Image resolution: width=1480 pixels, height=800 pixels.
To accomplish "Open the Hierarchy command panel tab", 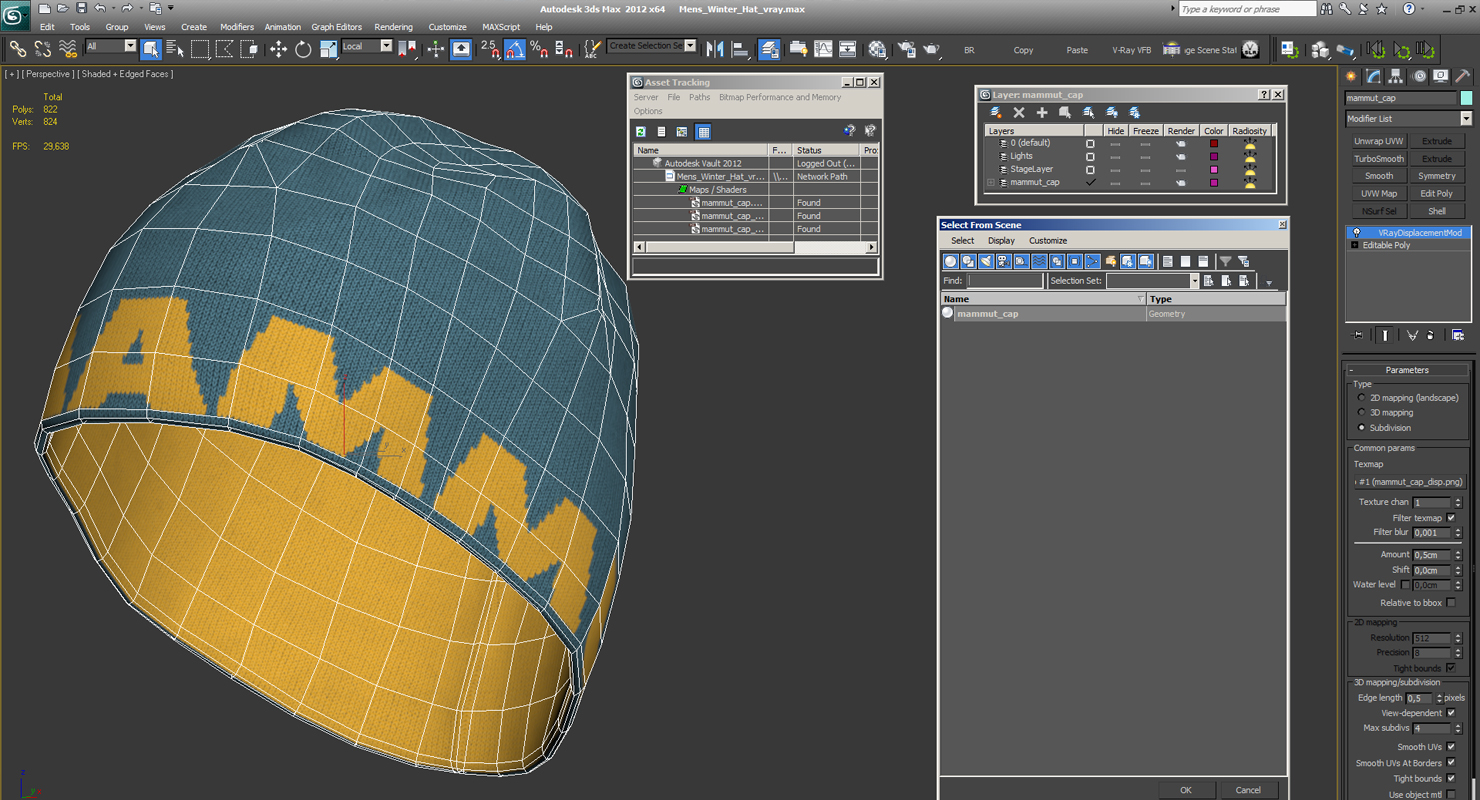I will click(x=1396, y=76).
